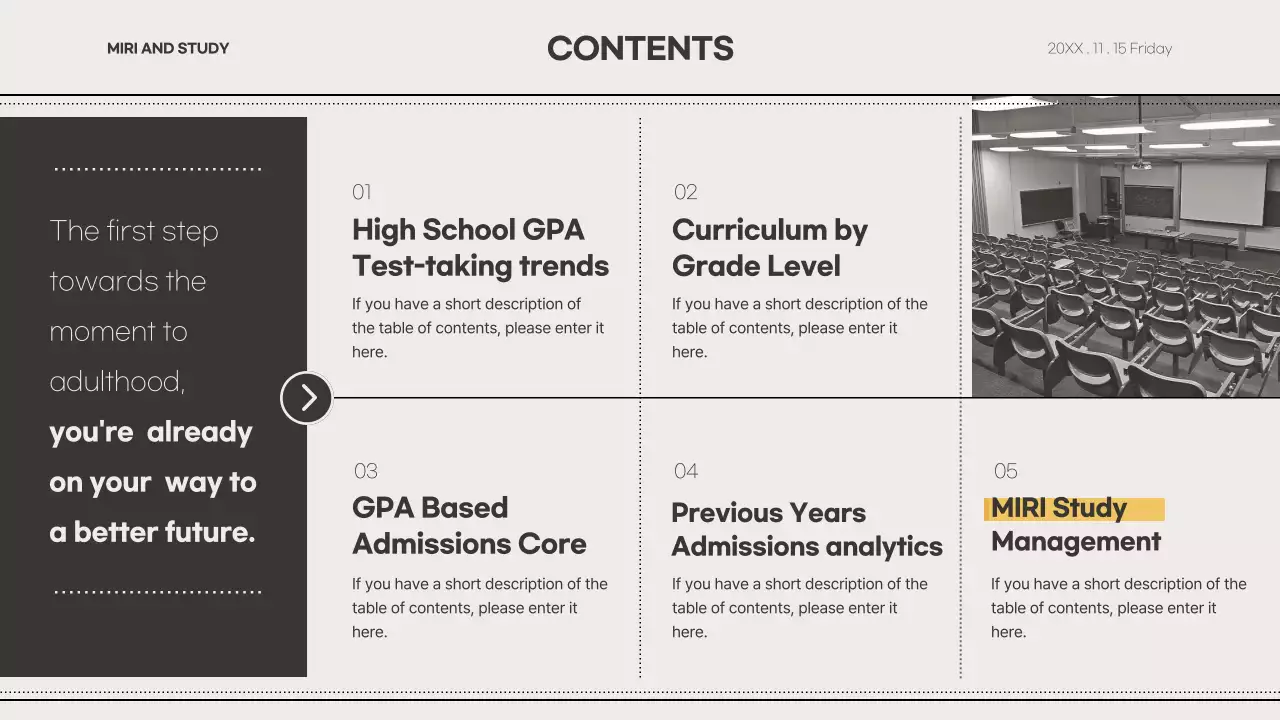Open Previous Years Admissions analytics heading

tap(806, 530)
